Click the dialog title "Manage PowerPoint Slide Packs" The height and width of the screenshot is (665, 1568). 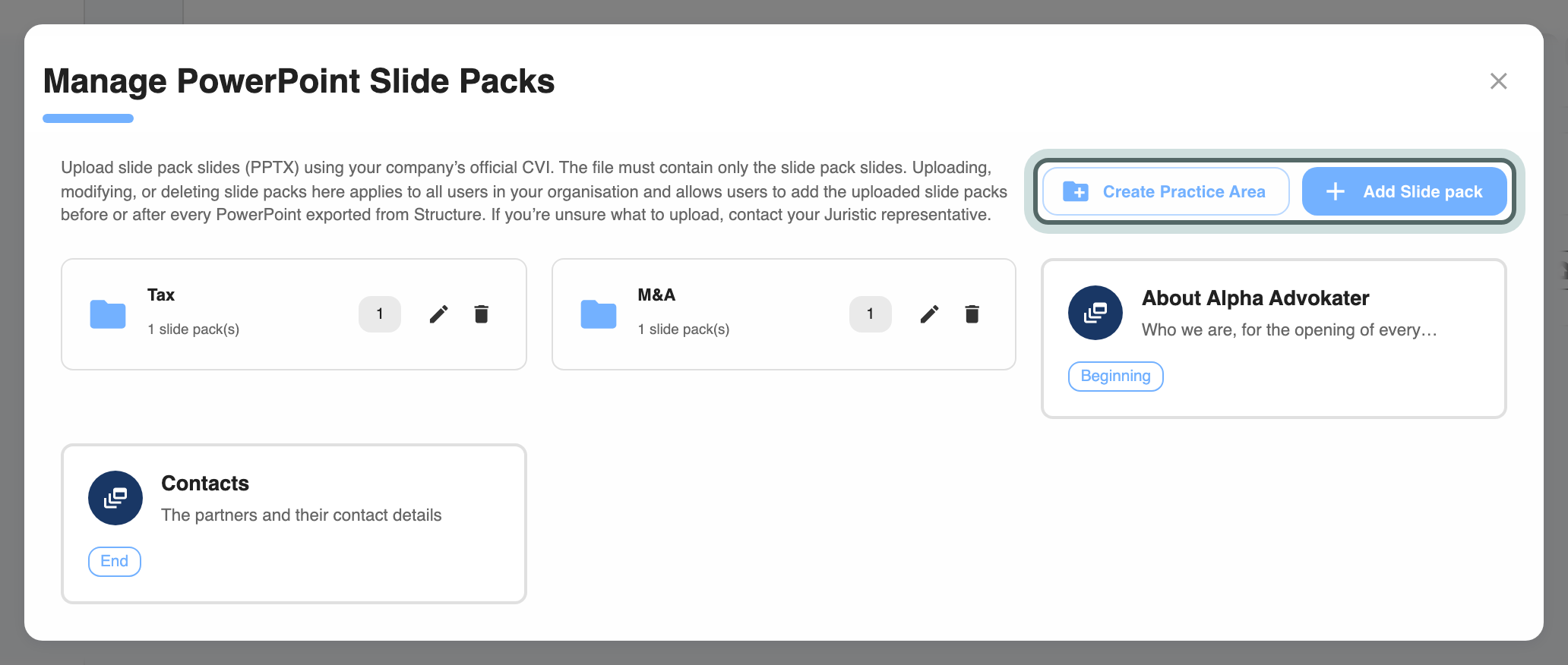pyautogui.click(x=299, y=81)
